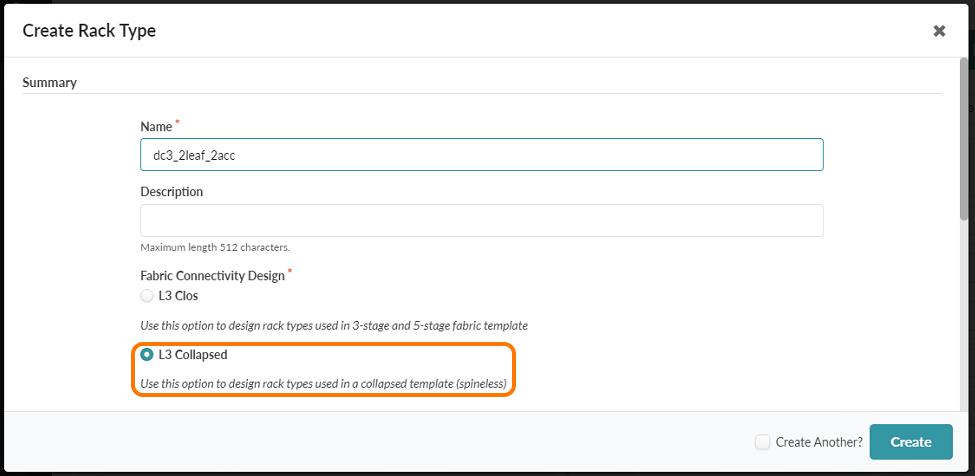
Task: Enable the Create Another checkbox
Action: (762, 442)
